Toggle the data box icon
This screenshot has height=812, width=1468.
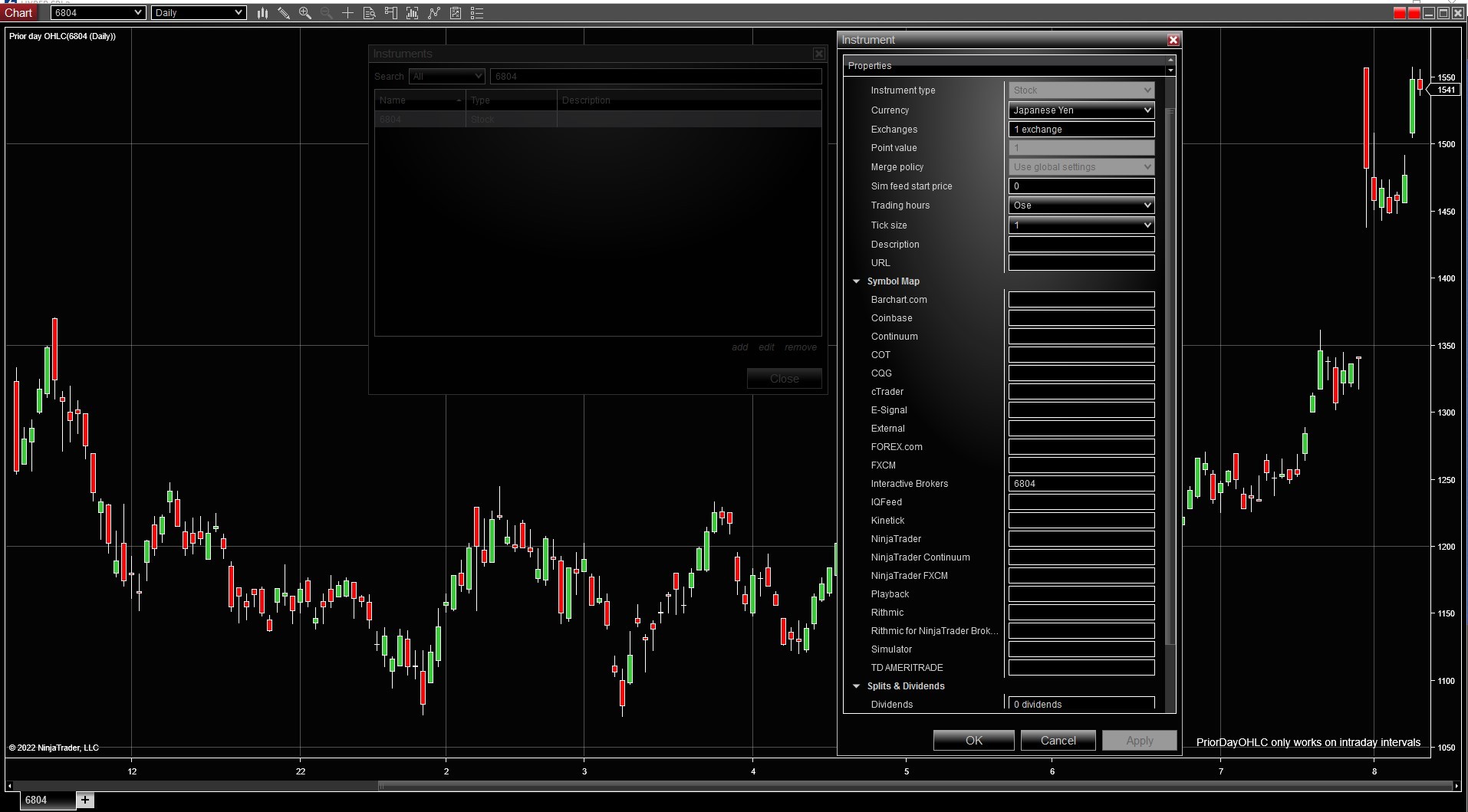[x=370, y=13]
